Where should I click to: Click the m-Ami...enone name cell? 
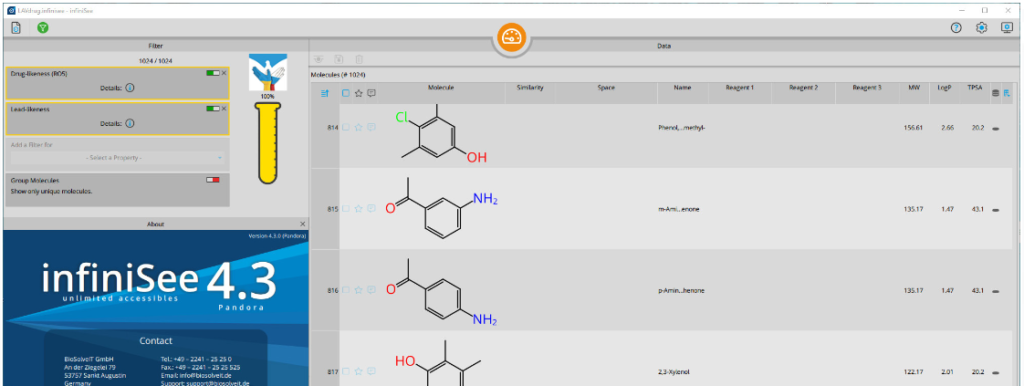[x=679, y=210]
